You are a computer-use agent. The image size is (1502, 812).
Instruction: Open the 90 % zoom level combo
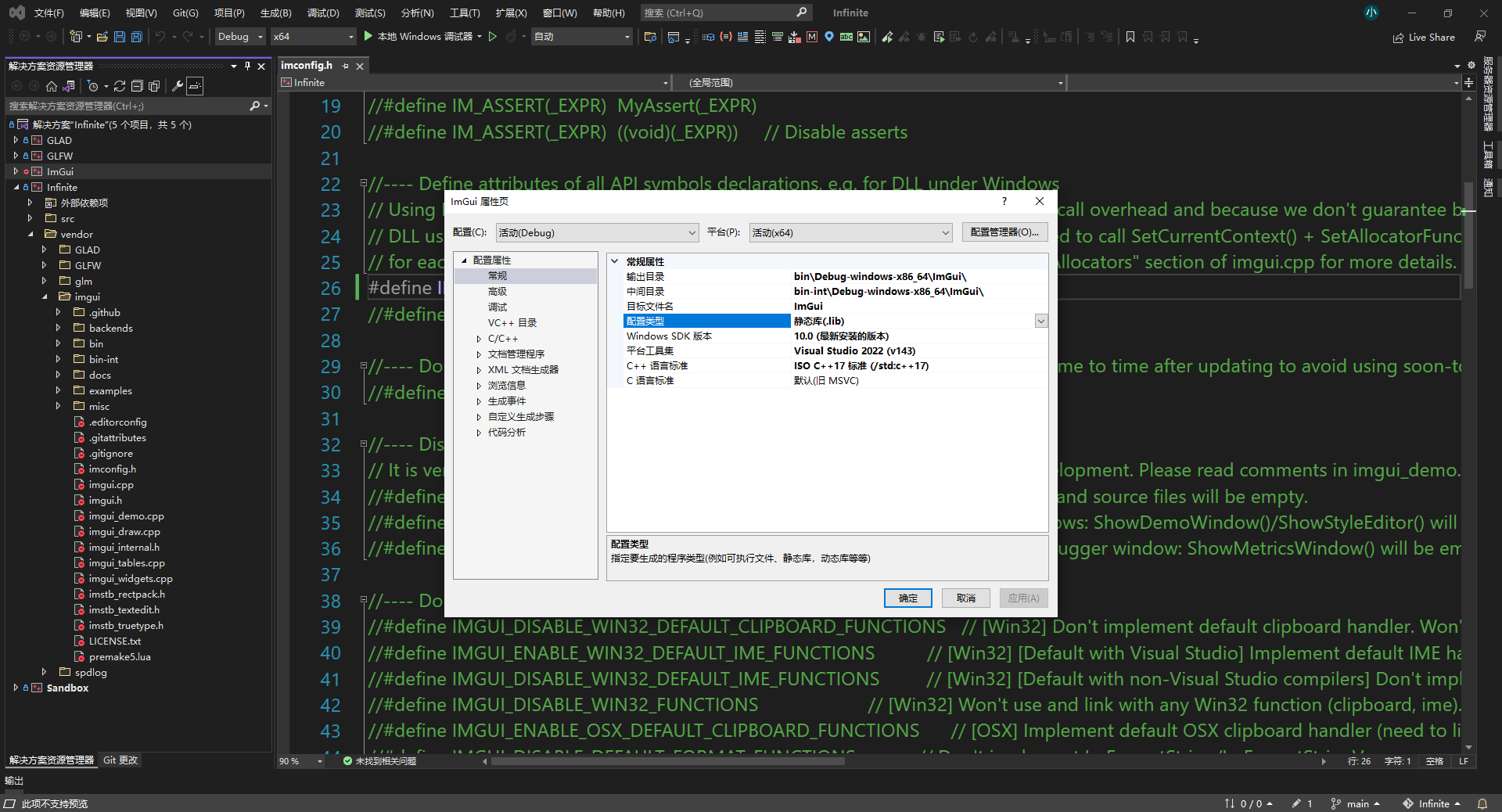coord(301,760)
